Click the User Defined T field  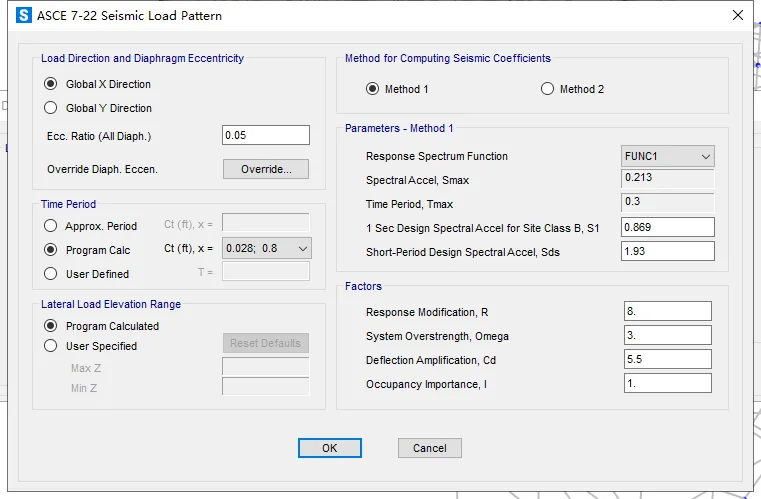pos(265,271)
